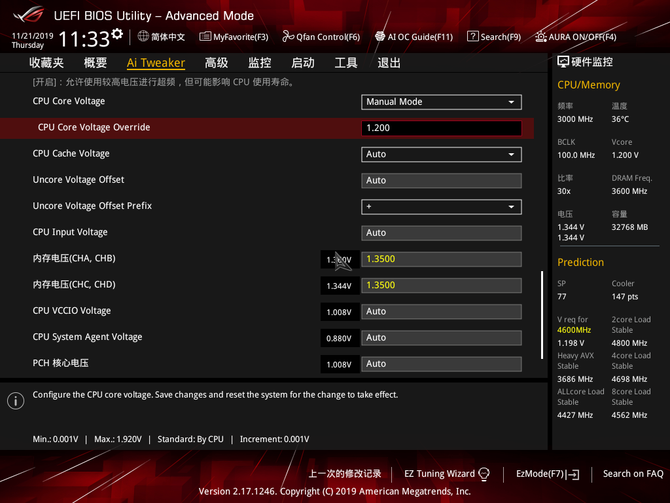Image resolution: width=670 pixels, height=503 pixels.
Task: Click the hardware monitor screen icon
Action: 563,62
